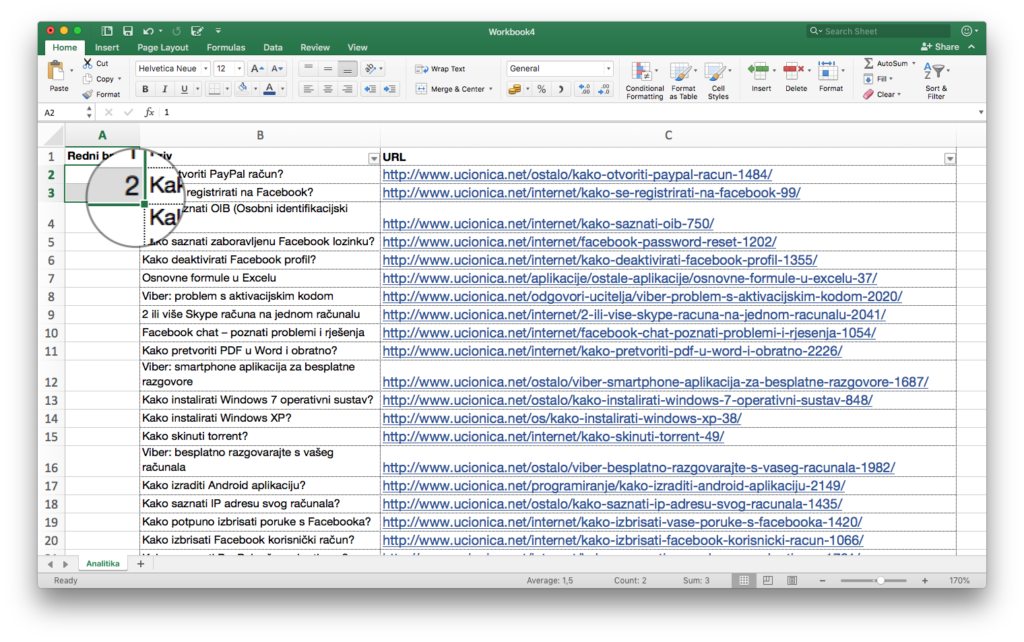This screenshot has height=642, width=1024.
Task: Apply percent style to the cell
Action: click(541, 89)
